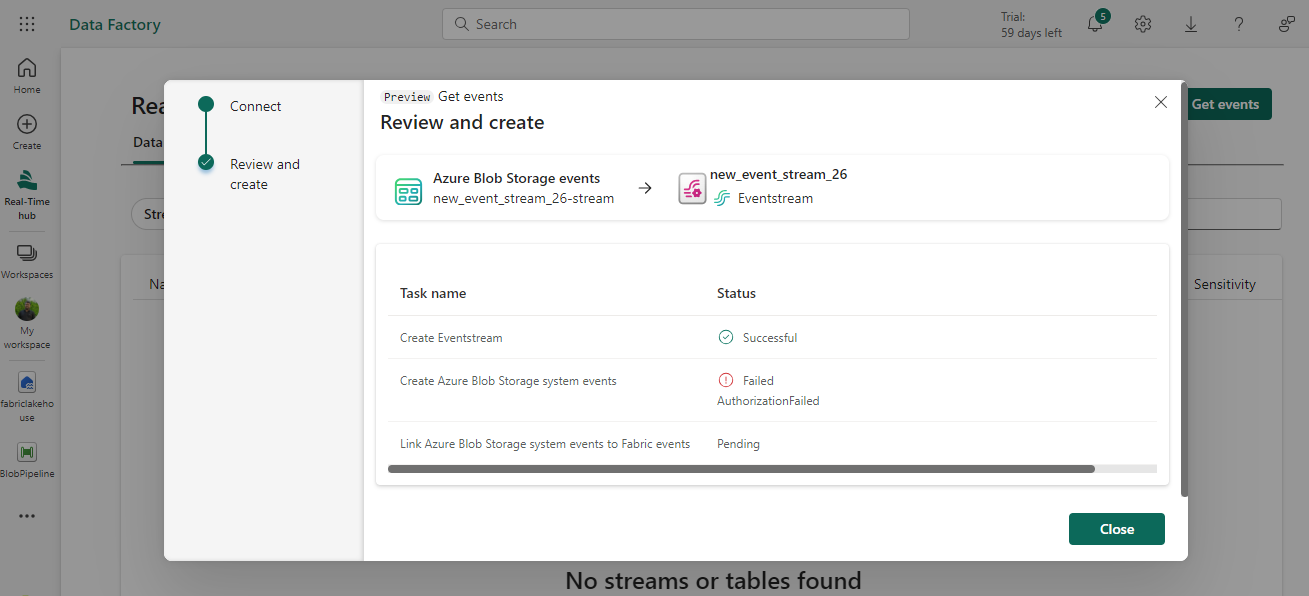Open the Help question mark
This screenshot has width=1309, height=596.
pyautogui.click(x=1239, y=24)
